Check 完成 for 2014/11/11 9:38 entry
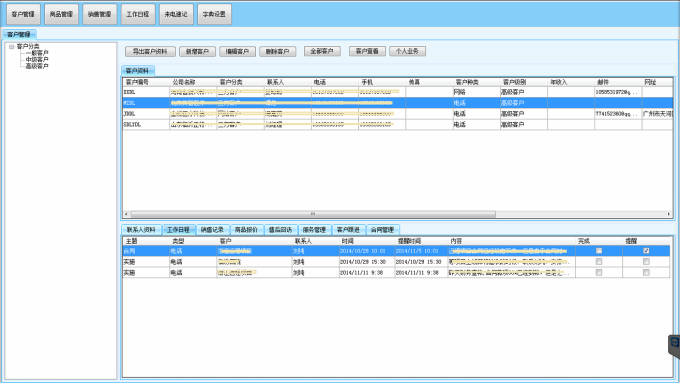The image size is (680, 384). click(599, 272)
